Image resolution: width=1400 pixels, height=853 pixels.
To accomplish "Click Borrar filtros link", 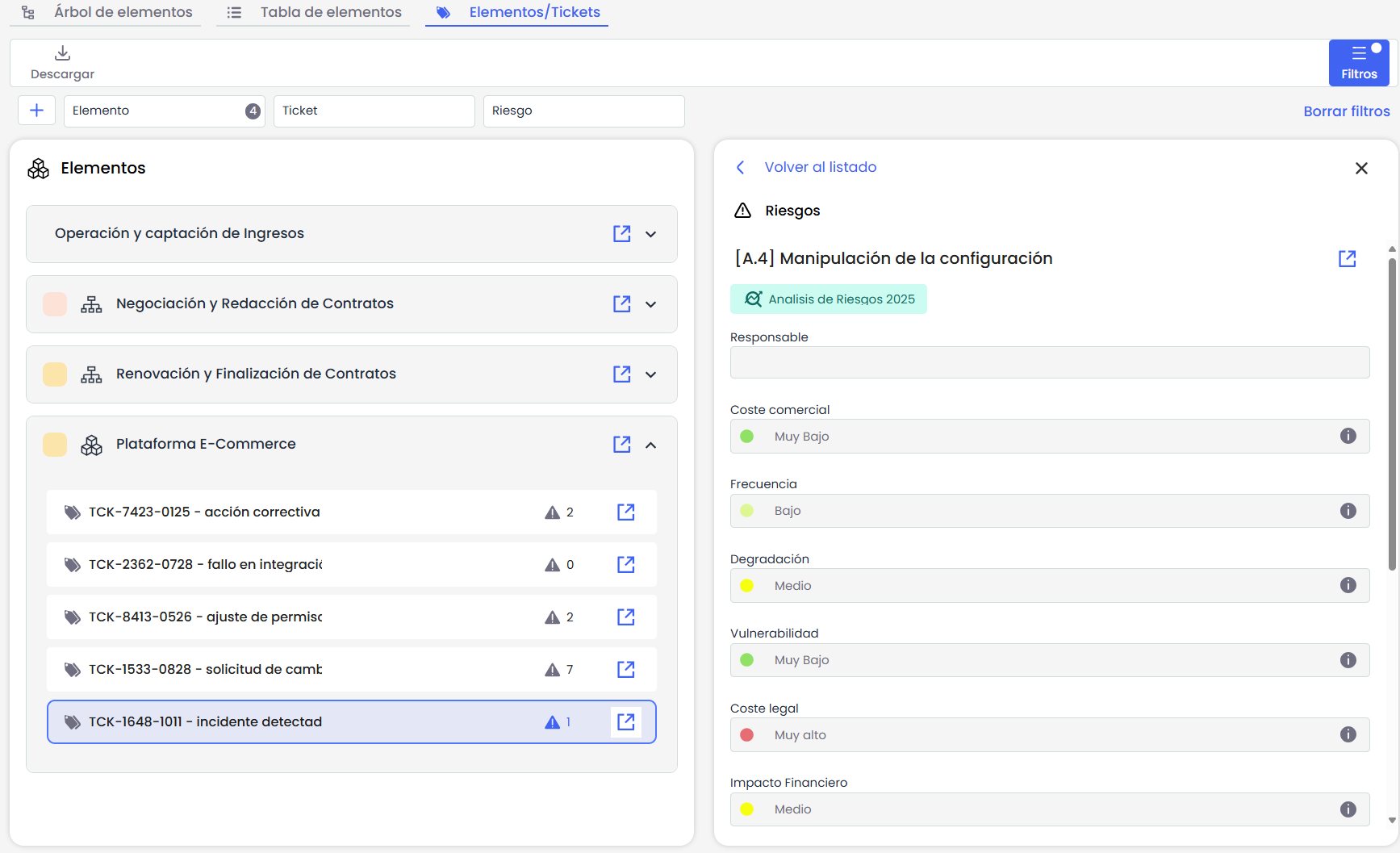I will (x=1346, y=111).
